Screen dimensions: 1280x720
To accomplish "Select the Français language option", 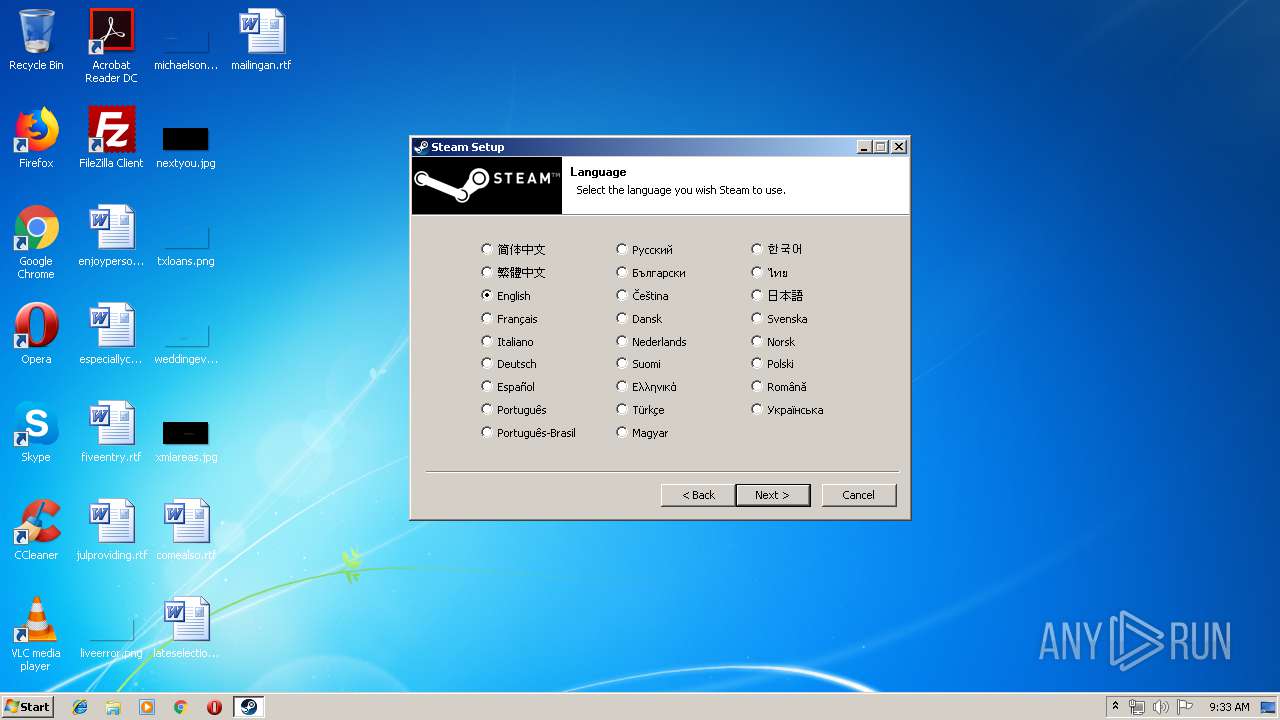I will coord(510,319).
